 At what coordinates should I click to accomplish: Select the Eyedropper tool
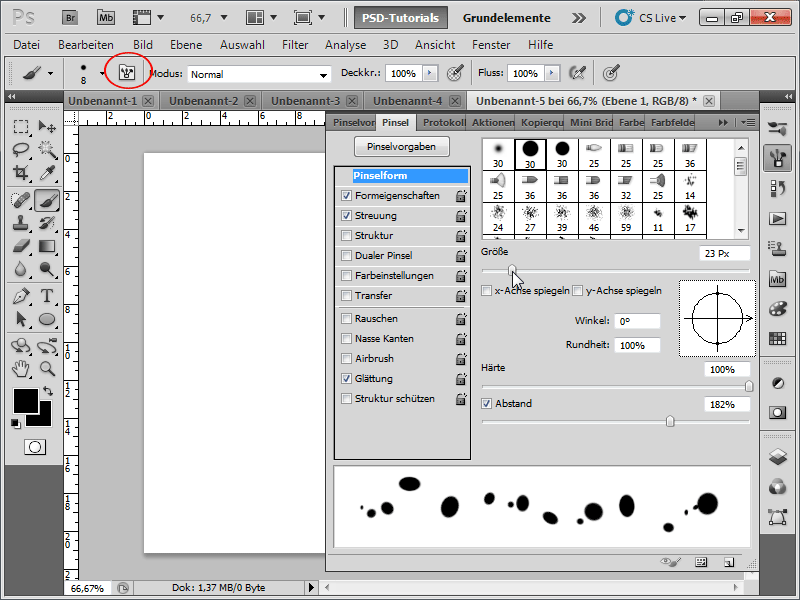pyautogui.click(x=47, y=172)
